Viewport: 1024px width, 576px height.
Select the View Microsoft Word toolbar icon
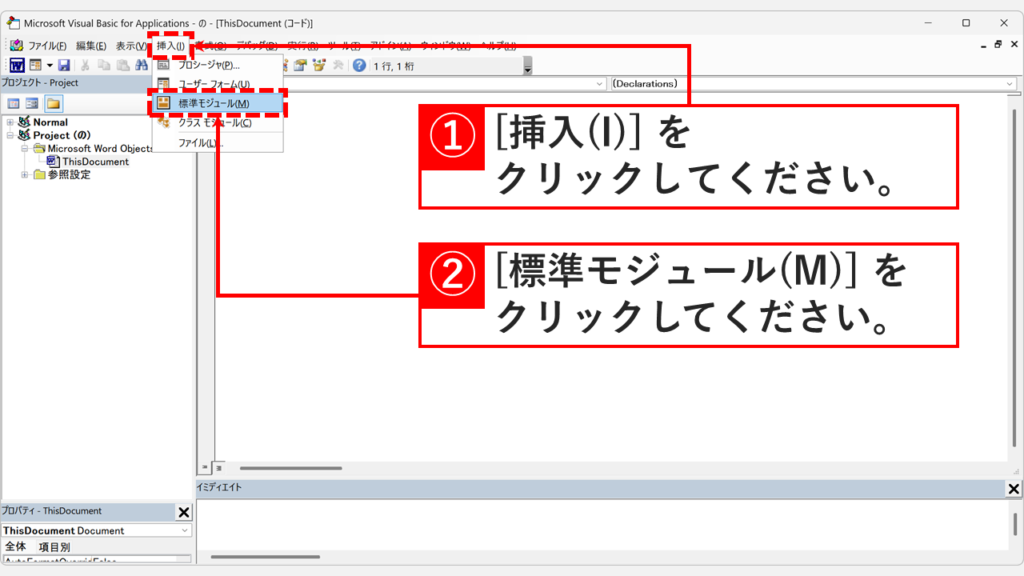coord(16,64)
